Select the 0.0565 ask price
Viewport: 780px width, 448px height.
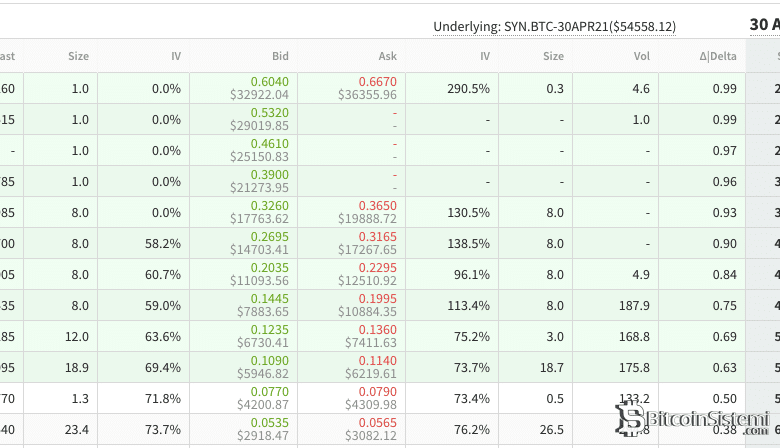pyautogui.click(x=378, y=423)
